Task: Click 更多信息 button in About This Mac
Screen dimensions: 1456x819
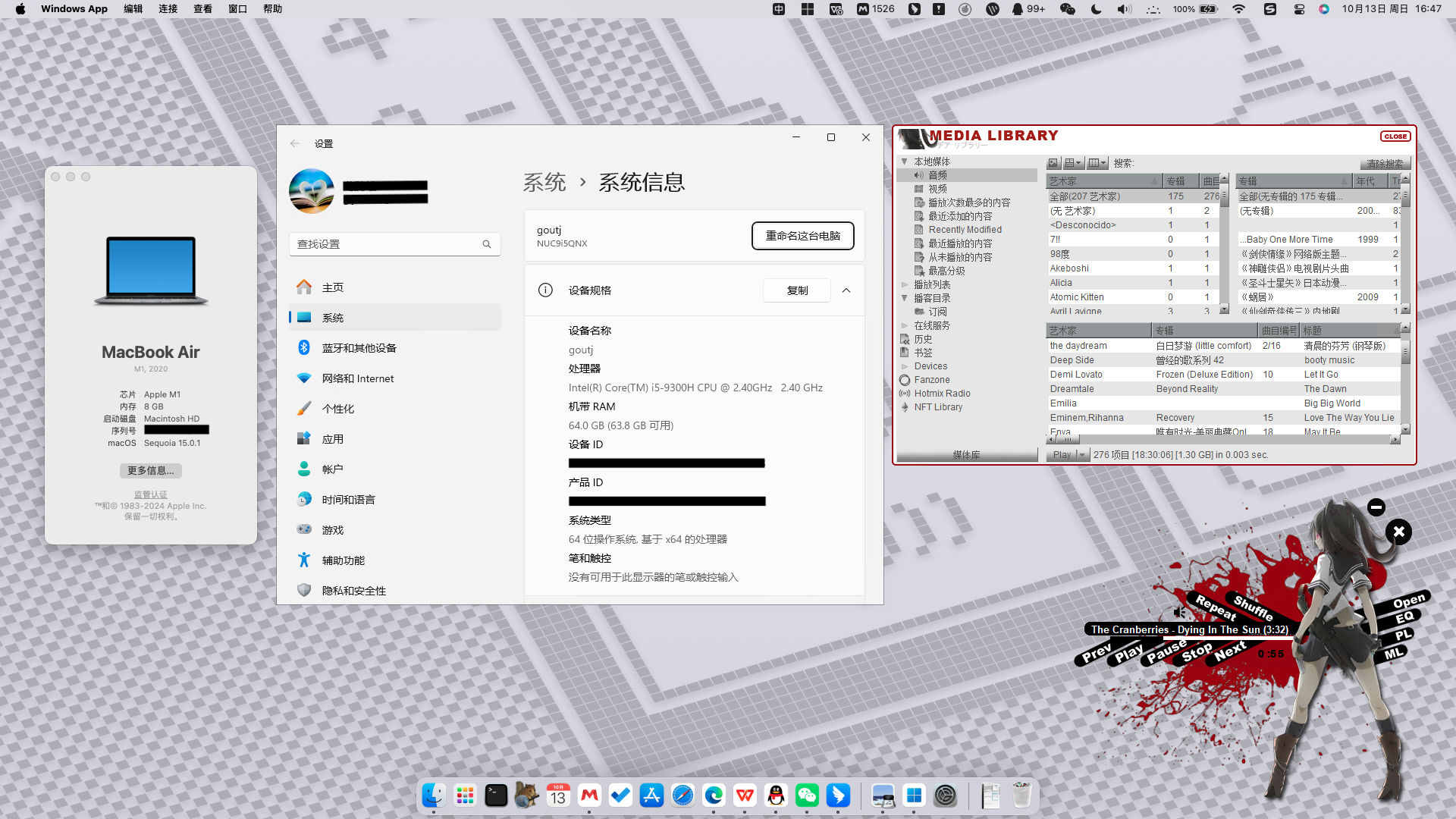Action: coord(150,471)
